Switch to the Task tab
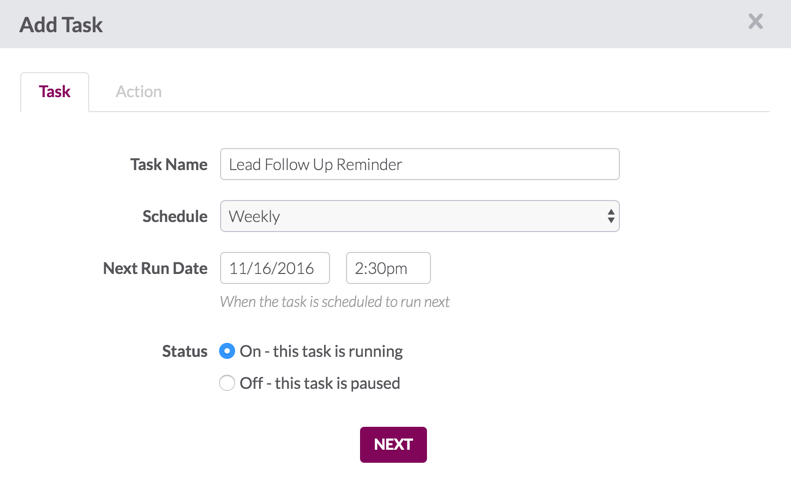This screenshot has height=484, width=791. (x=54, y=91)
